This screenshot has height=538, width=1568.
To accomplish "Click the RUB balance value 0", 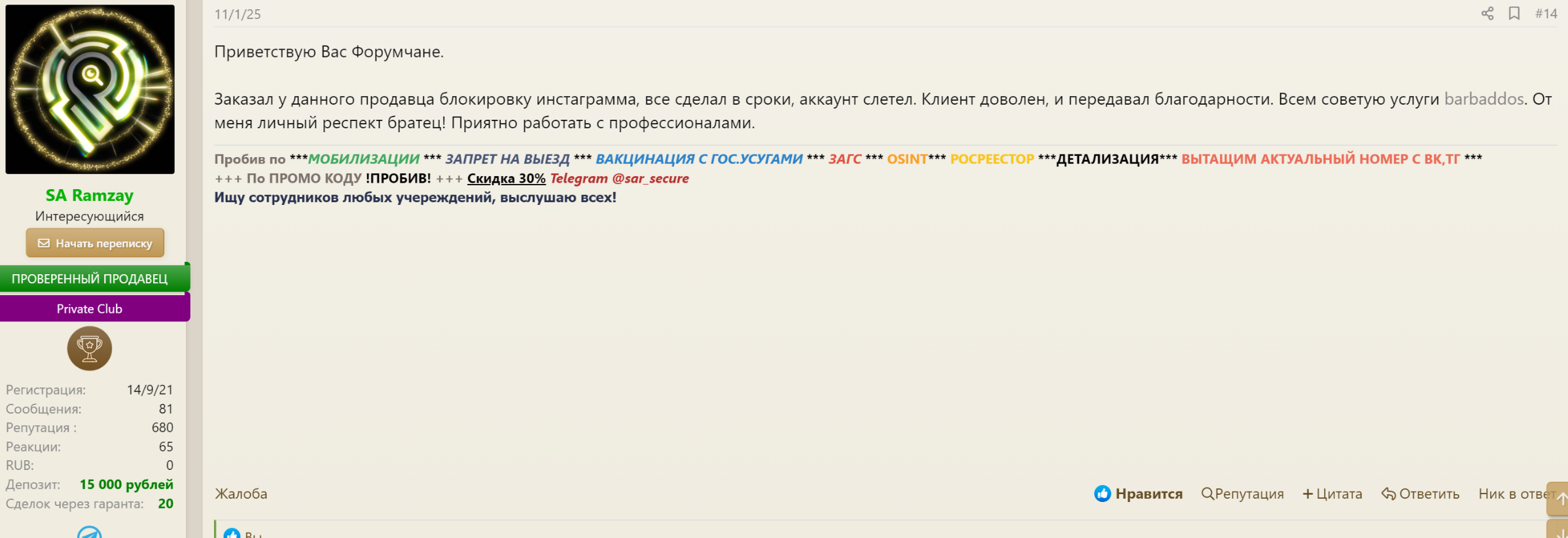I will pos(169,465).
